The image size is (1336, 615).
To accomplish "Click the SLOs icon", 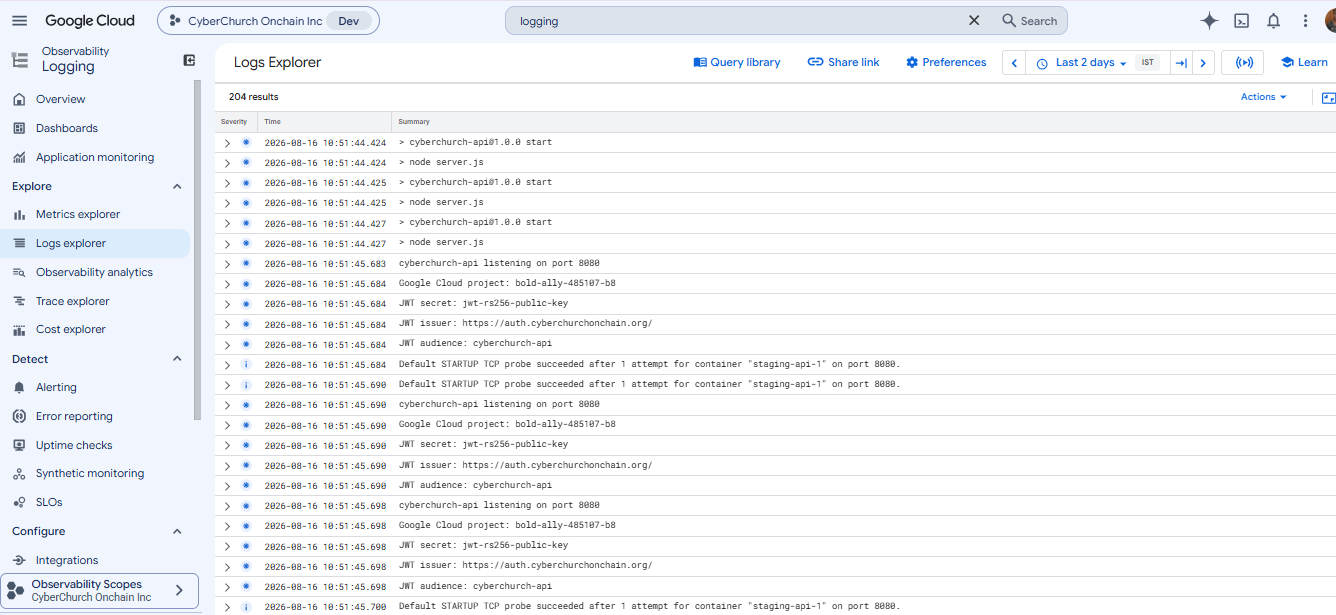I will click(x=18, y=502).
